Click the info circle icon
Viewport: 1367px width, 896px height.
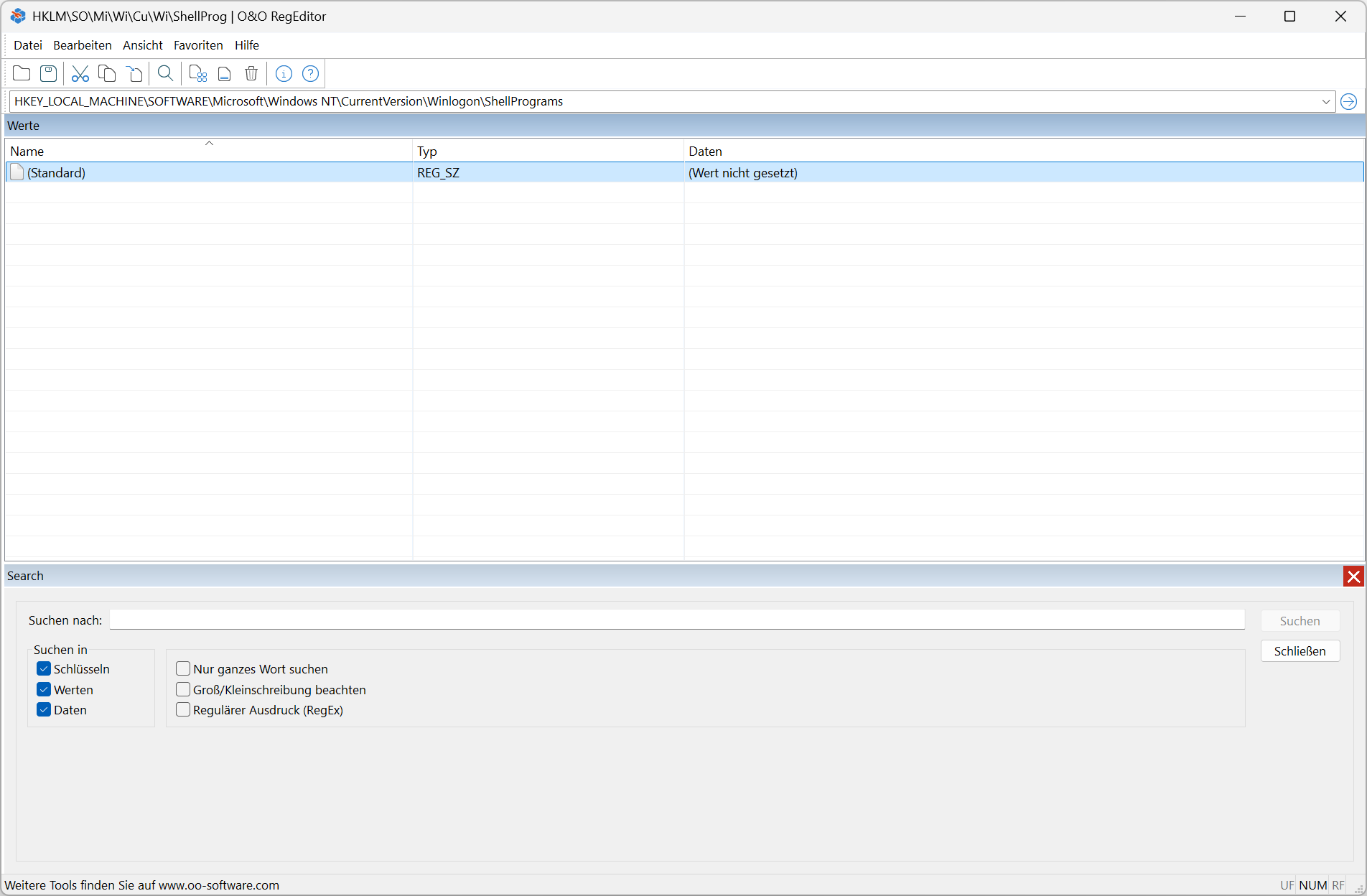click(x=284, y=73)
